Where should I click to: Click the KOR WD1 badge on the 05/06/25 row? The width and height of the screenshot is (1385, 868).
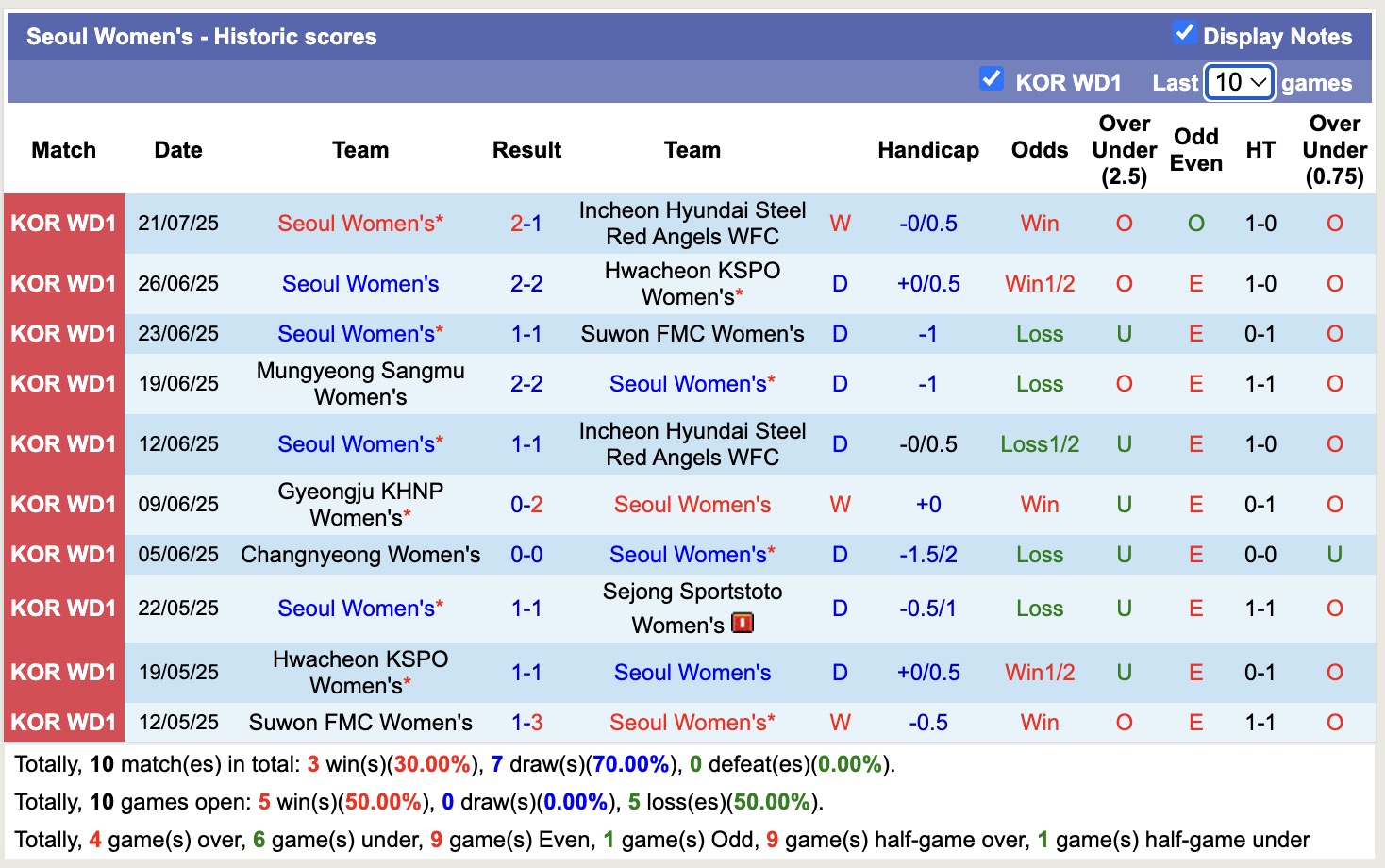pos(63,555)
